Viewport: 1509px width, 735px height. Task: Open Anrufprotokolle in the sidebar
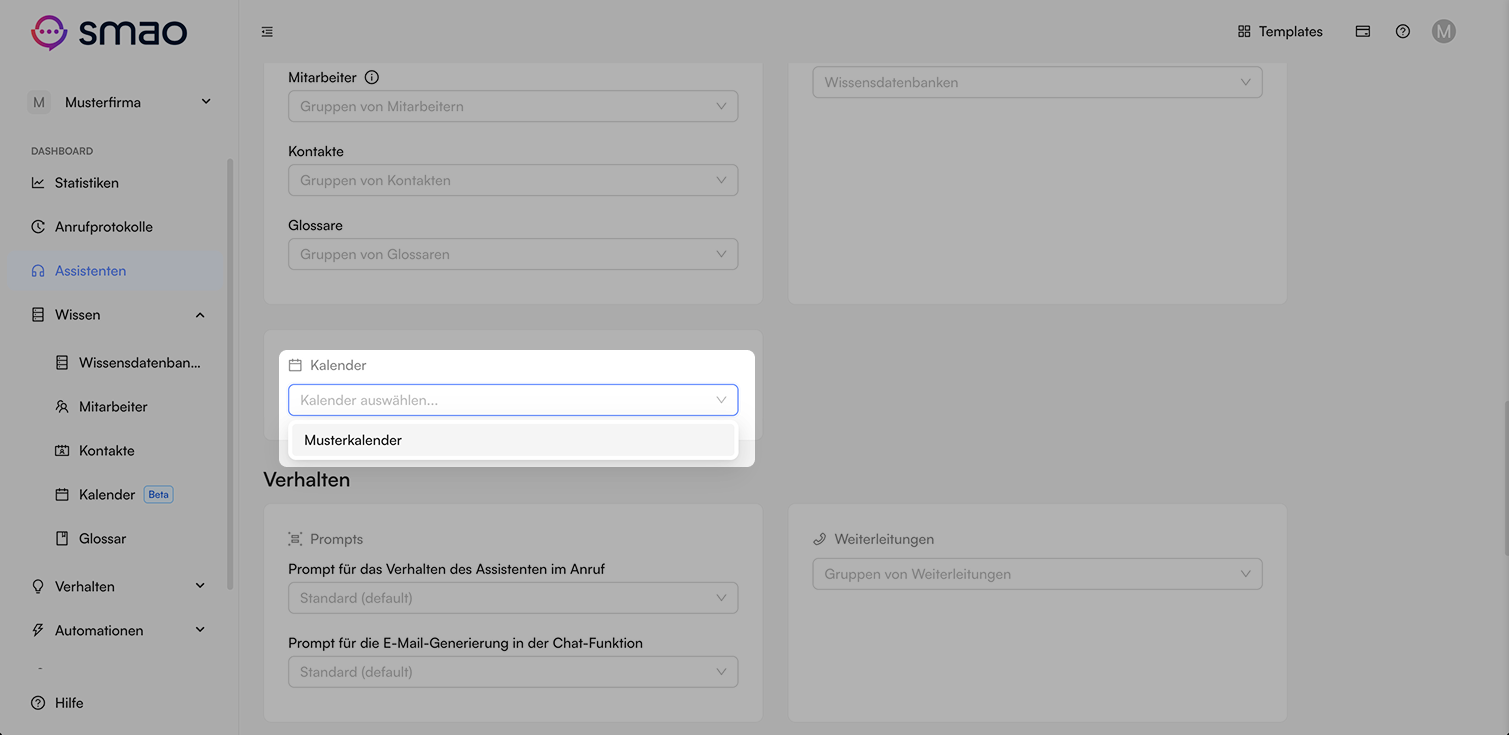pyautogui.click(x=118, y=227)
